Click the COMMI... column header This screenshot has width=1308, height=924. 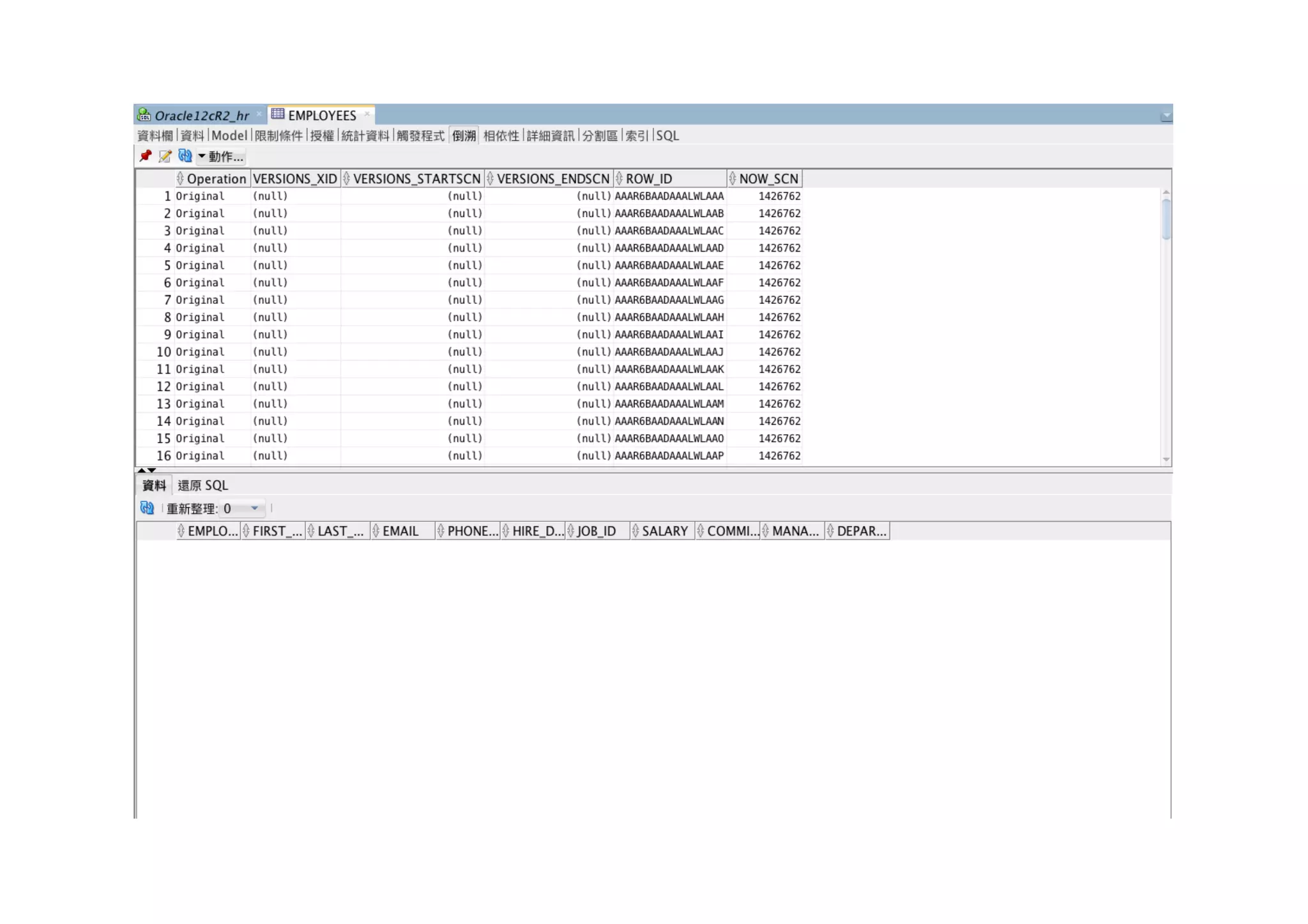[x=728, y=531]
